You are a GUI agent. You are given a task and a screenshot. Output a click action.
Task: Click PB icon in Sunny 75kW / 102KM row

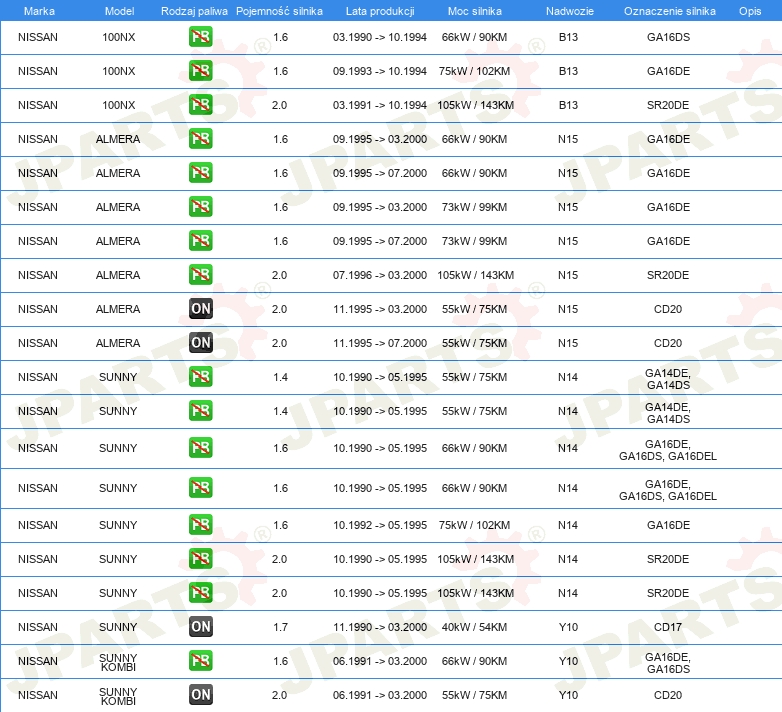(x=200, y=525)
